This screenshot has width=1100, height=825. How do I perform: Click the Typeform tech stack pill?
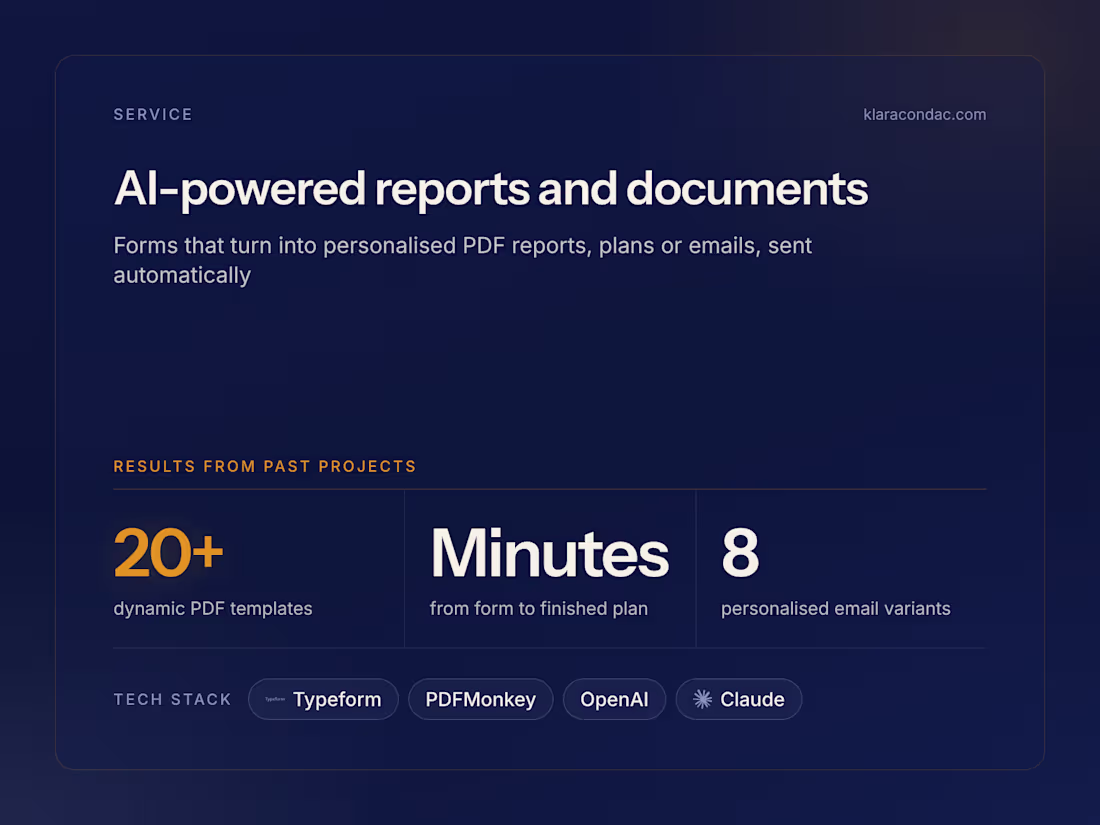[323, 699]
